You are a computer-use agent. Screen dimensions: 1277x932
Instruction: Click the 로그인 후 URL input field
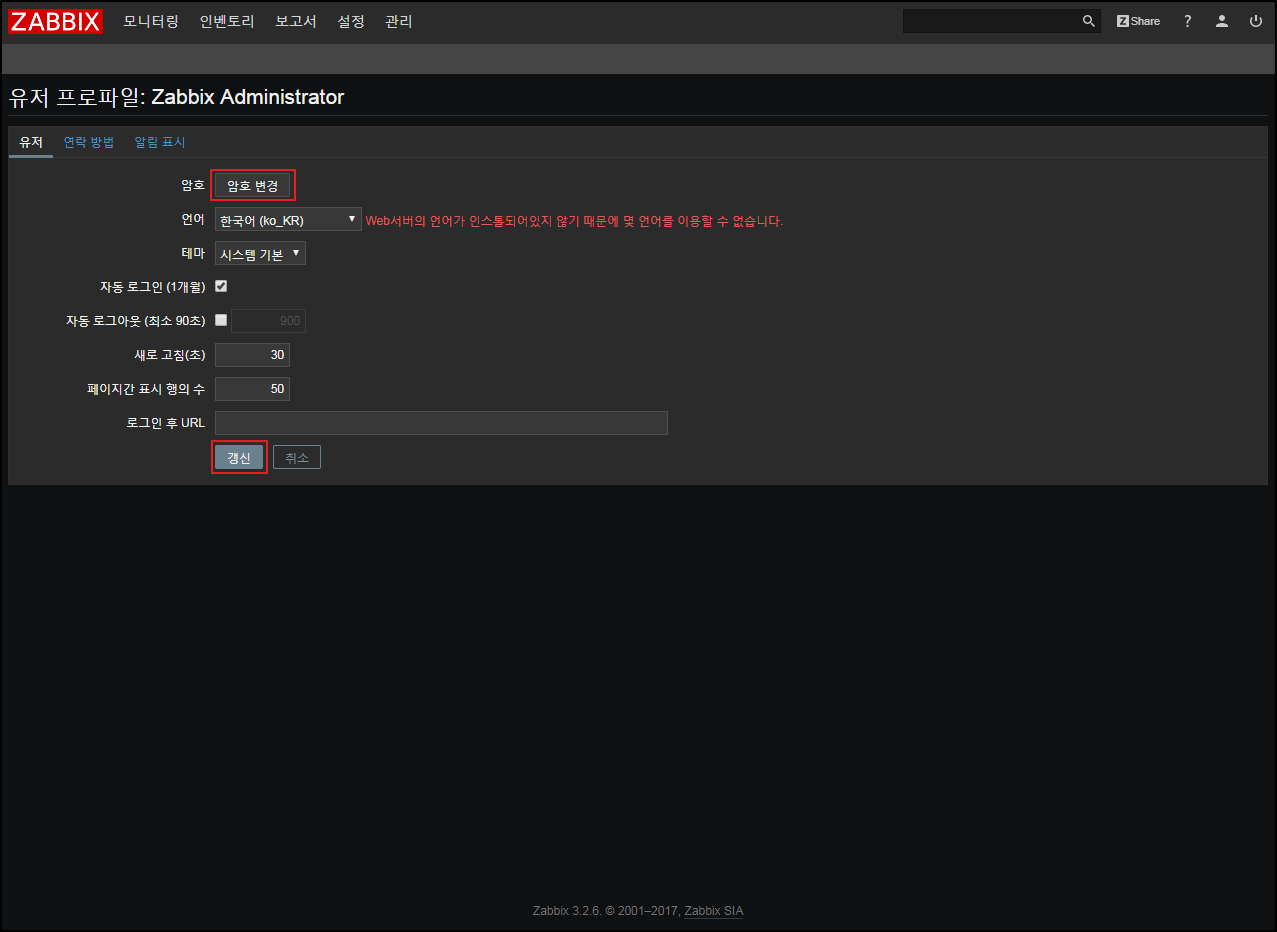[441, 423]
